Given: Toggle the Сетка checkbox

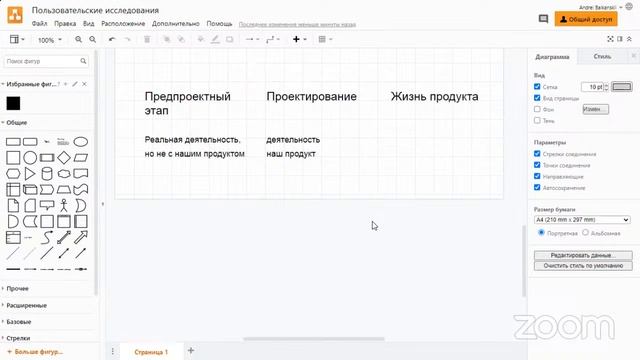Looking at the screenshot, I should coord(537,87).
